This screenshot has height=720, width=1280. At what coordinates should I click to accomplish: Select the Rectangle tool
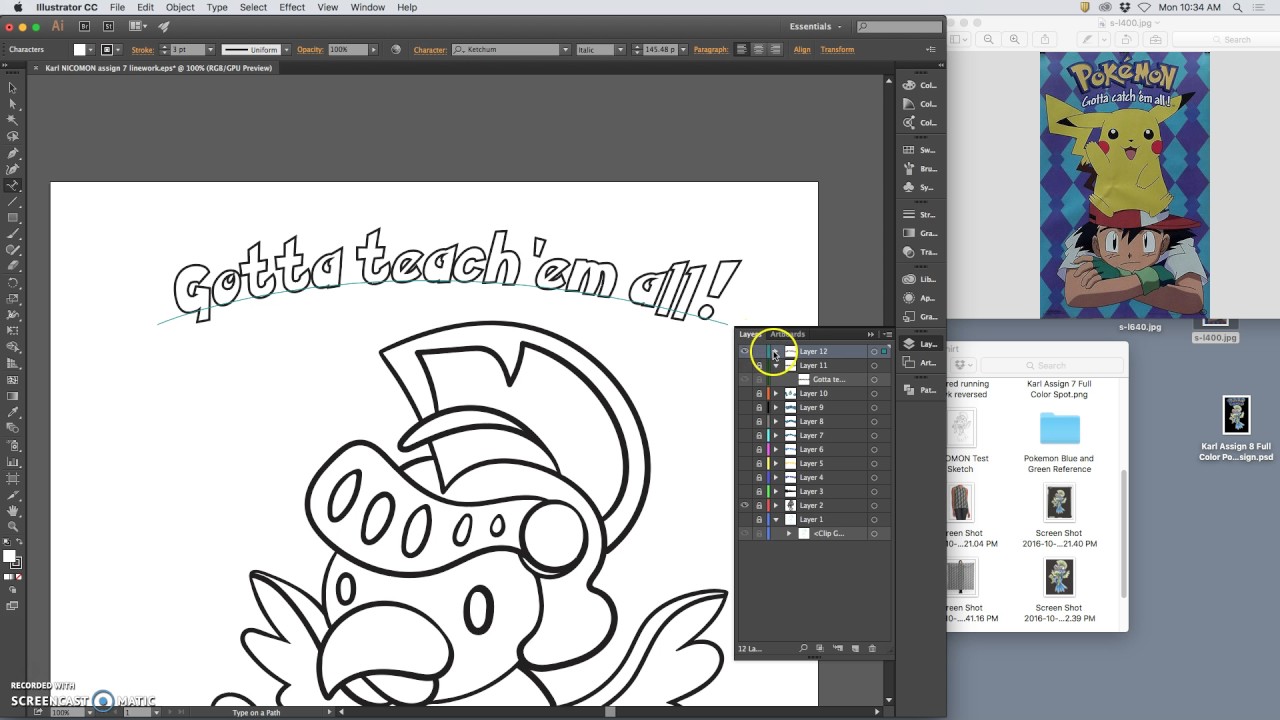pos(13,218)
